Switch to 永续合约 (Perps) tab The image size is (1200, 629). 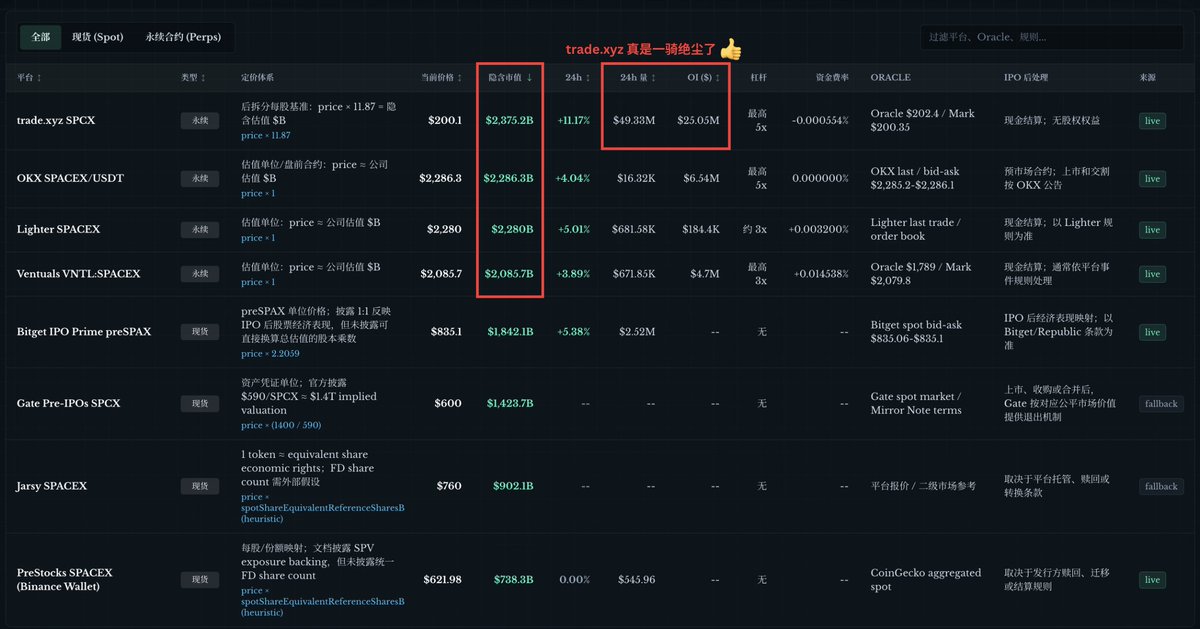coord(183,37)
